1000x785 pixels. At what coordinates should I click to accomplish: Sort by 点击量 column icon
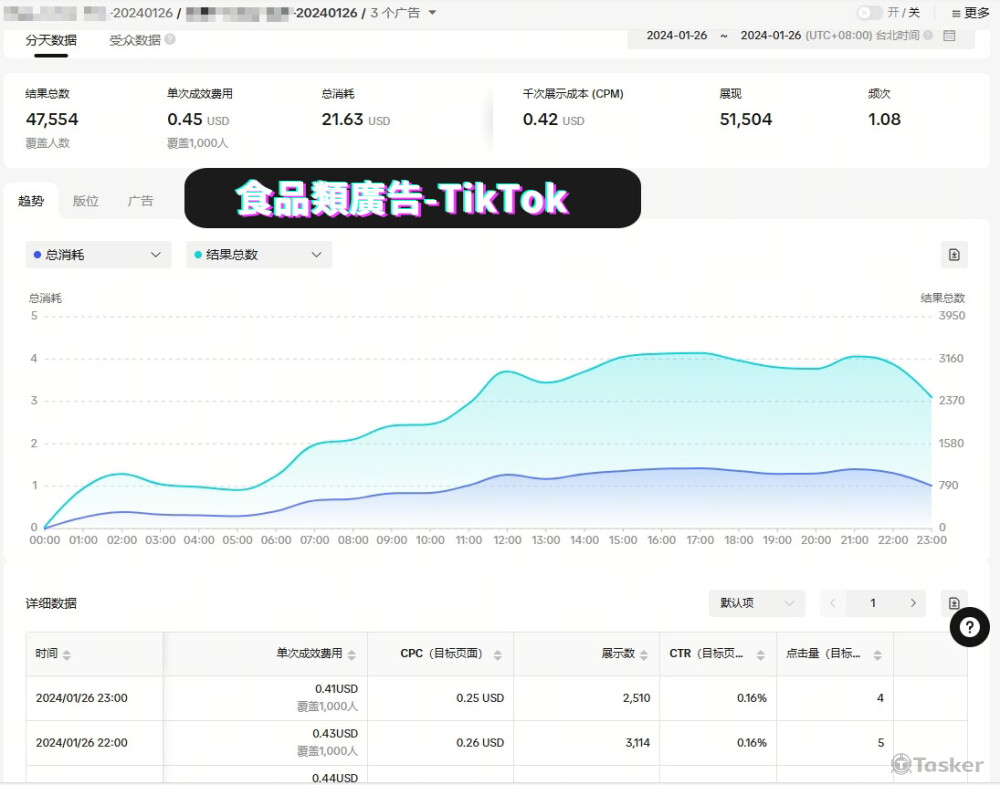878,654
